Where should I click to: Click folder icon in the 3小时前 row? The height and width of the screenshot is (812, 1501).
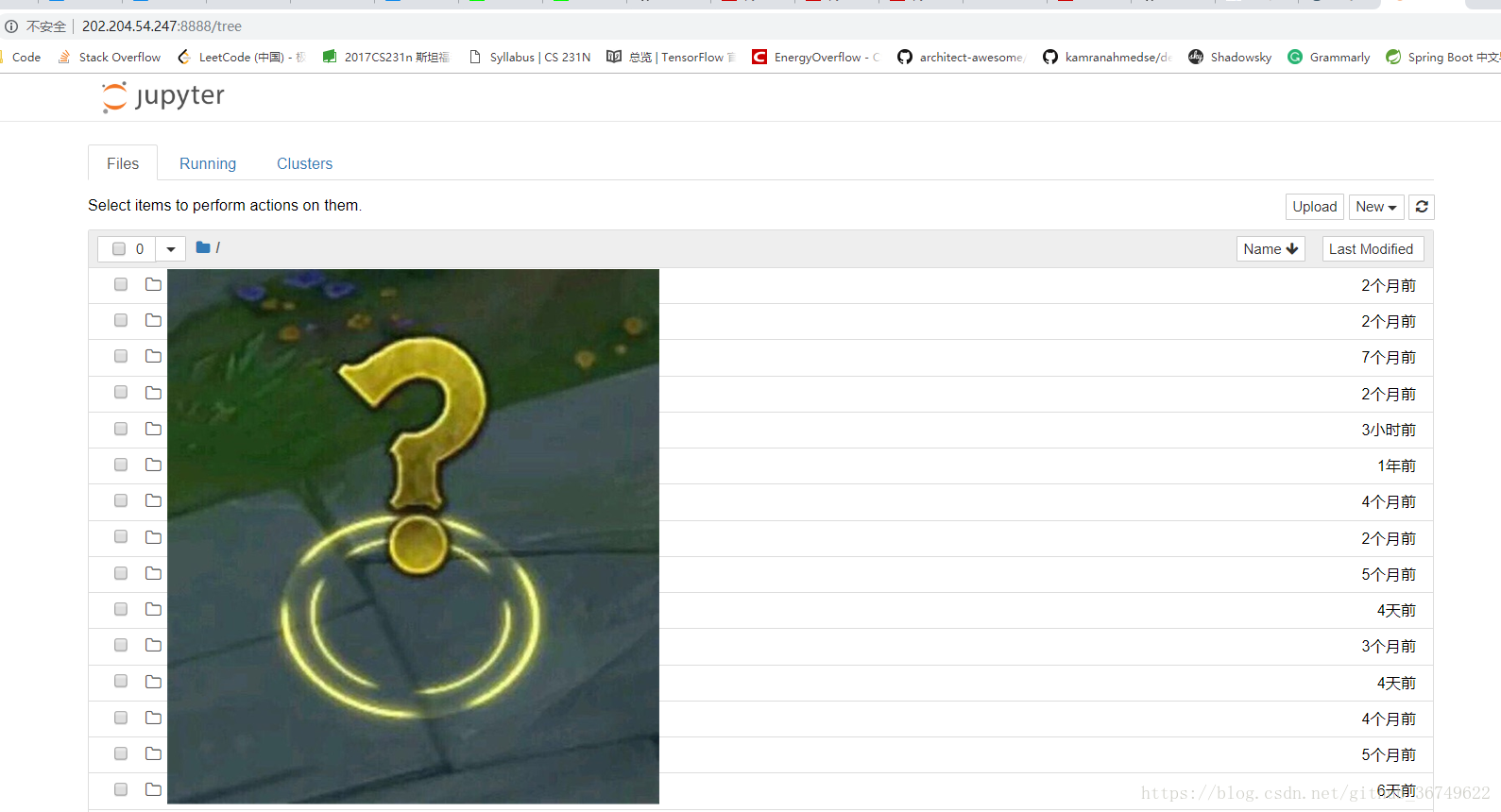(x=153, y=429)
